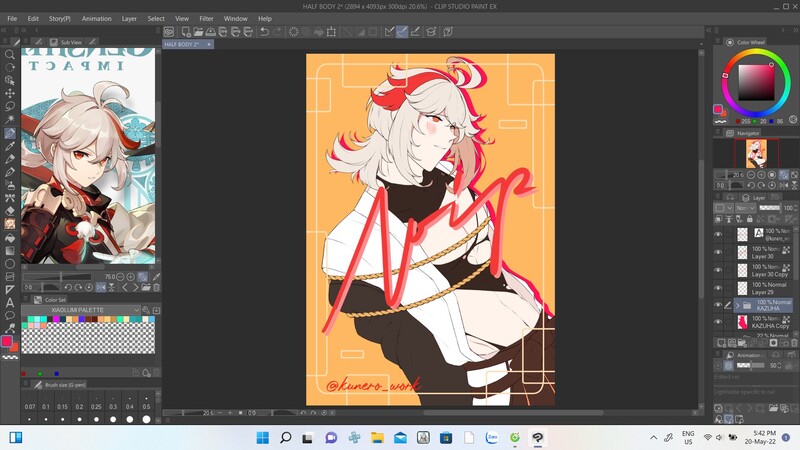The image size is (800, 450).
Task: Open the File menu
Action: point(12,18)
